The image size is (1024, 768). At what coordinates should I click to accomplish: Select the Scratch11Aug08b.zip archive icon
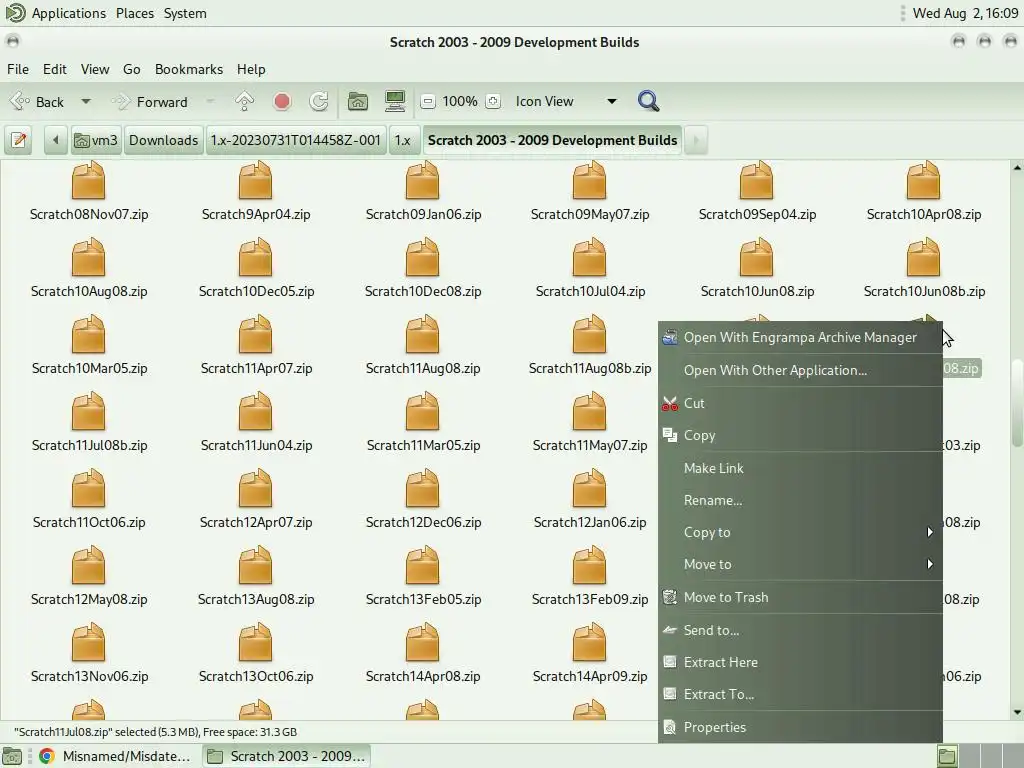pyautogui.click(x=589, y=334)
